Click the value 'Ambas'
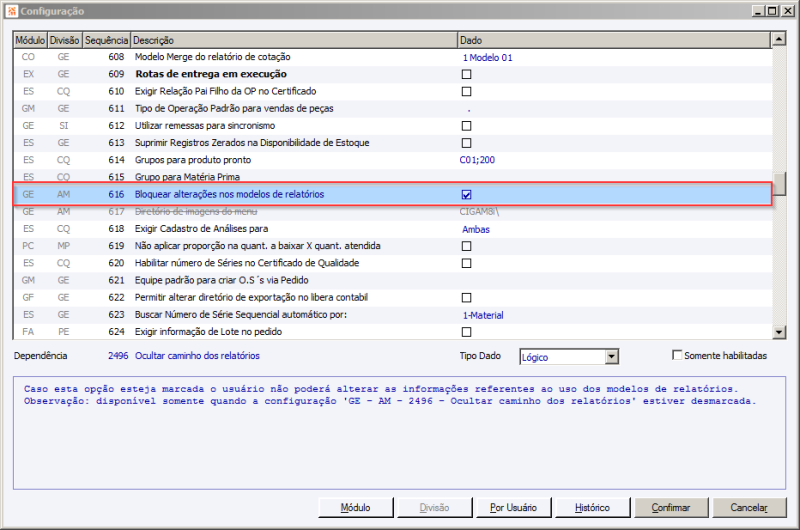Viewport: 800px width, 530px height. 476,230
